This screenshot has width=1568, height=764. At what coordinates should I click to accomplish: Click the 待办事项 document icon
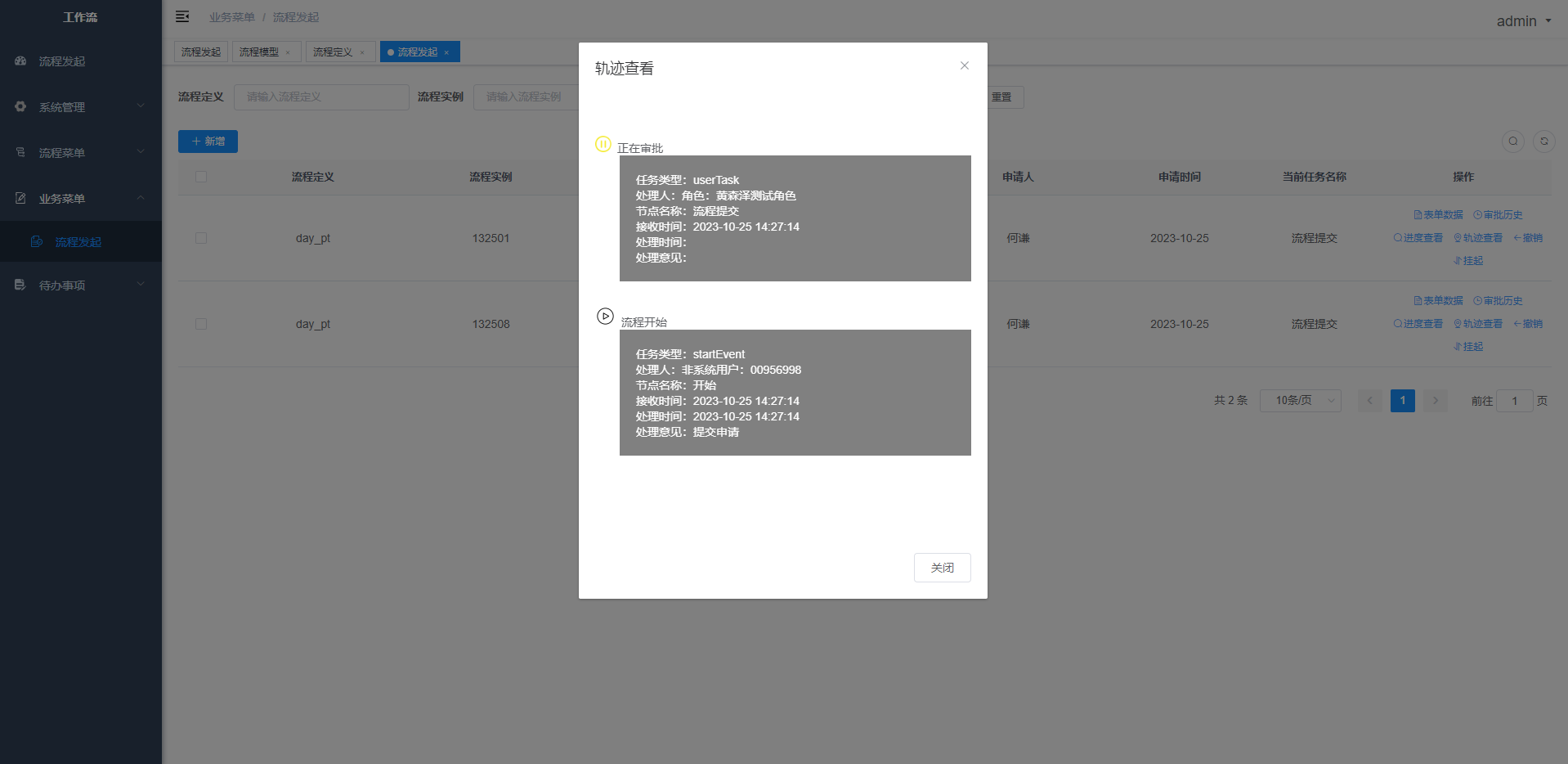[20, 285]
